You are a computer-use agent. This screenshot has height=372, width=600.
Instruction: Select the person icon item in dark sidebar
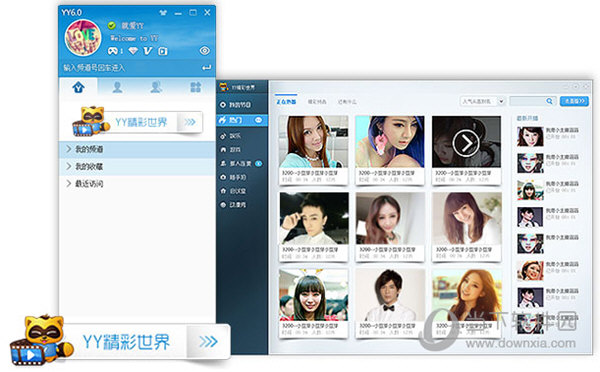[x=242, y=163]
